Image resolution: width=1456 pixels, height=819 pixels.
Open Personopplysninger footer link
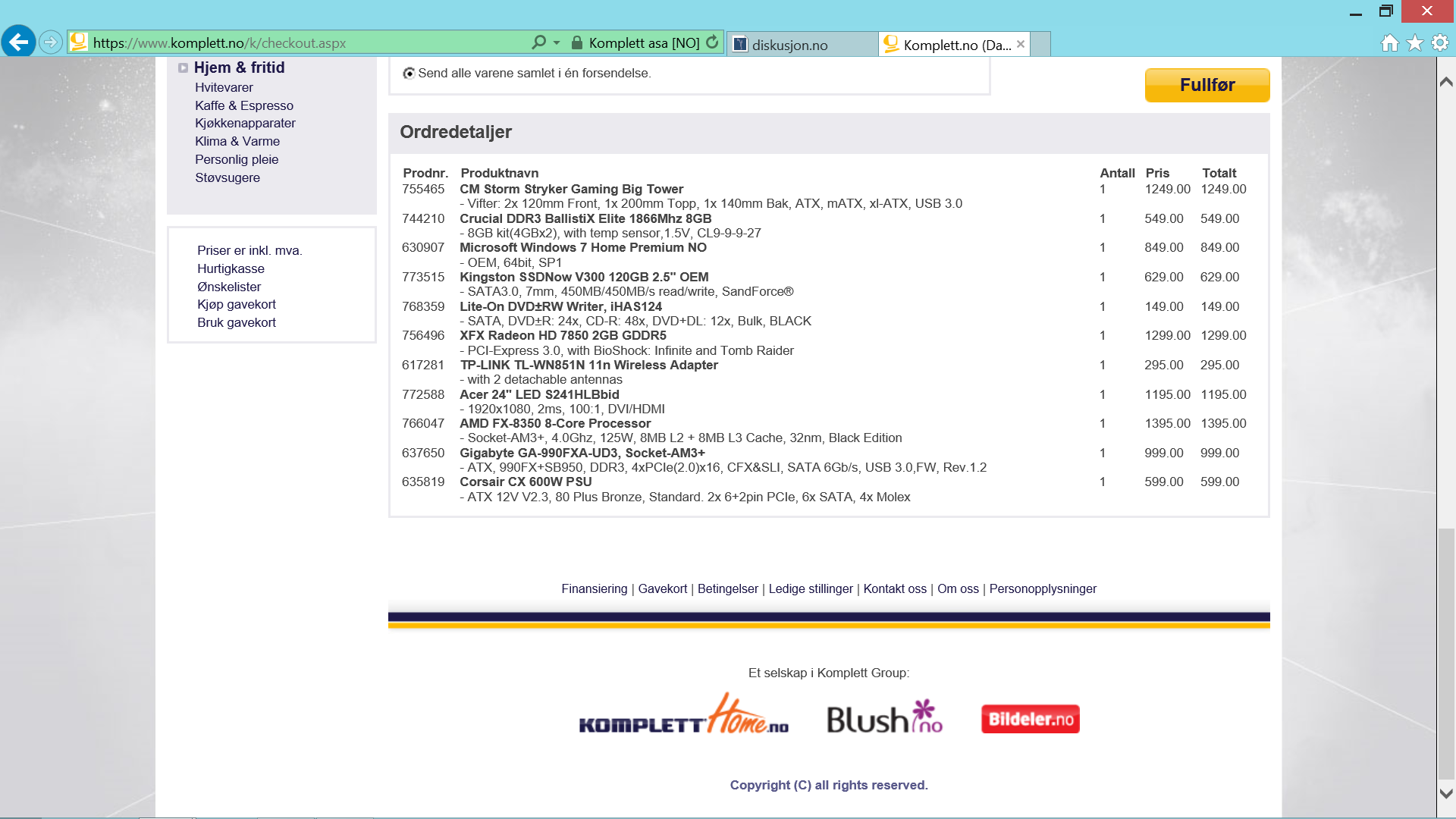[x=1043, y=588]
